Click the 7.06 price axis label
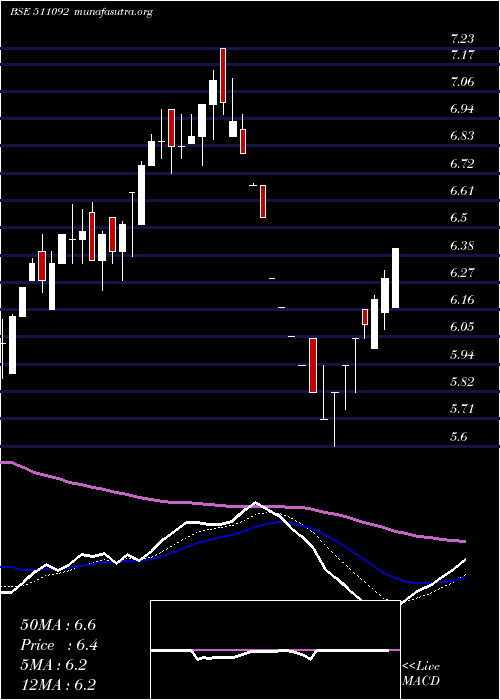The image size is (500, 700). pyautogui.click(x=462, y=82)
